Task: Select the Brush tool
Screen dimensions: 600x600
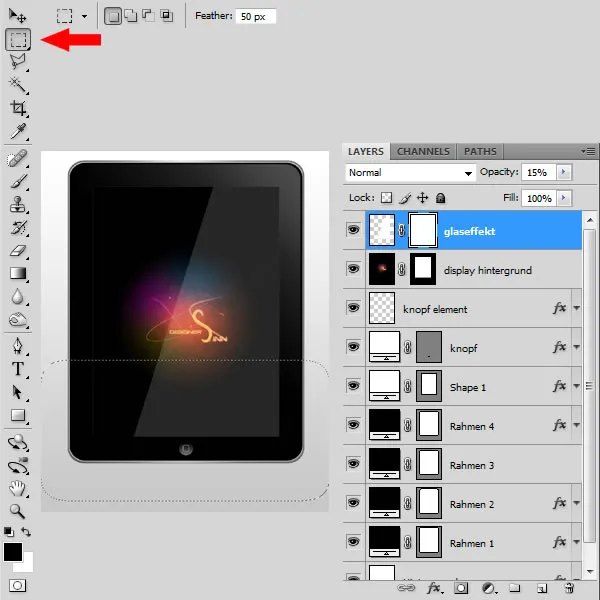Action: click(x=18, y=181)
